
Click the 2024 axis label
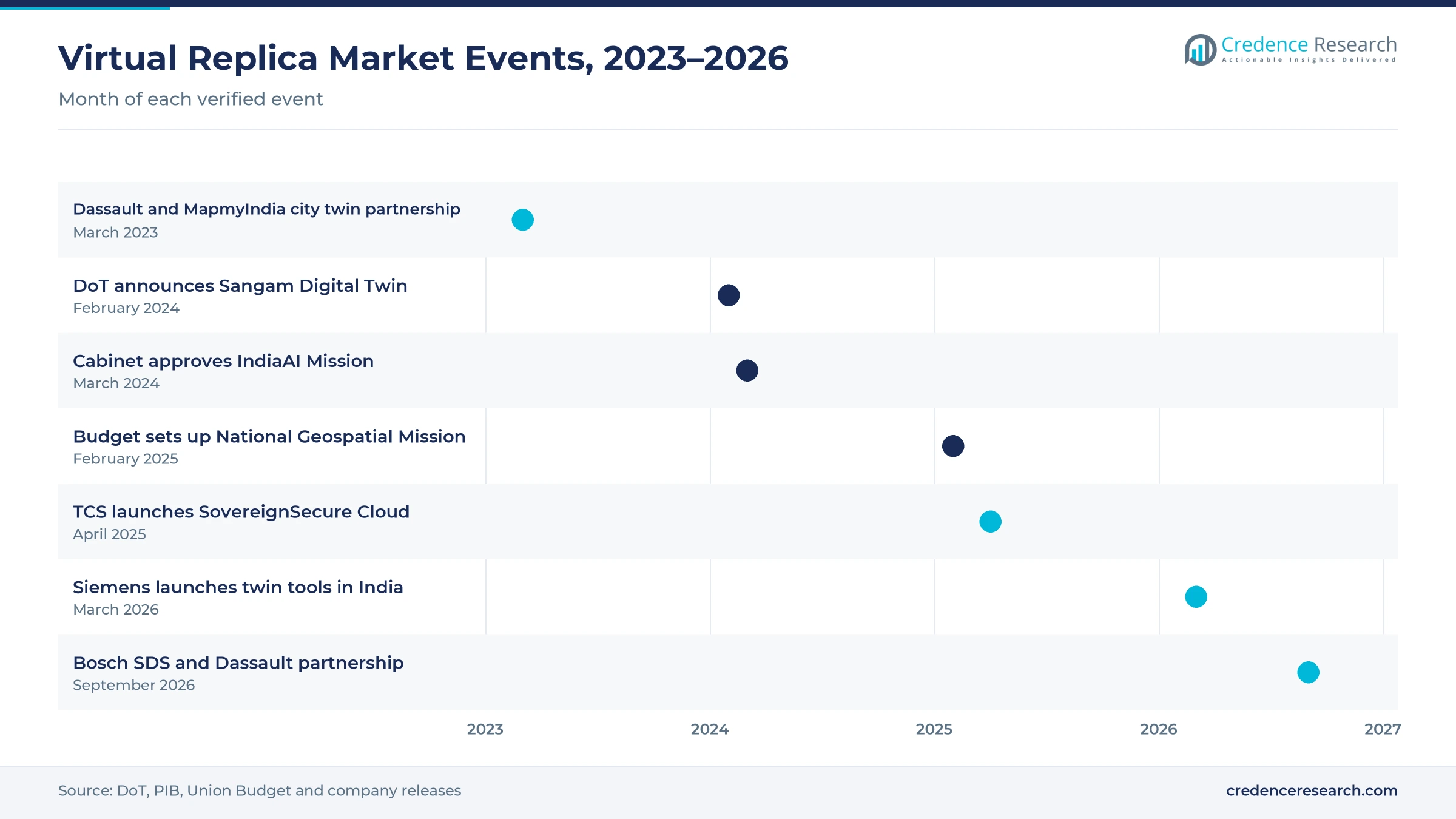point(710,729)
